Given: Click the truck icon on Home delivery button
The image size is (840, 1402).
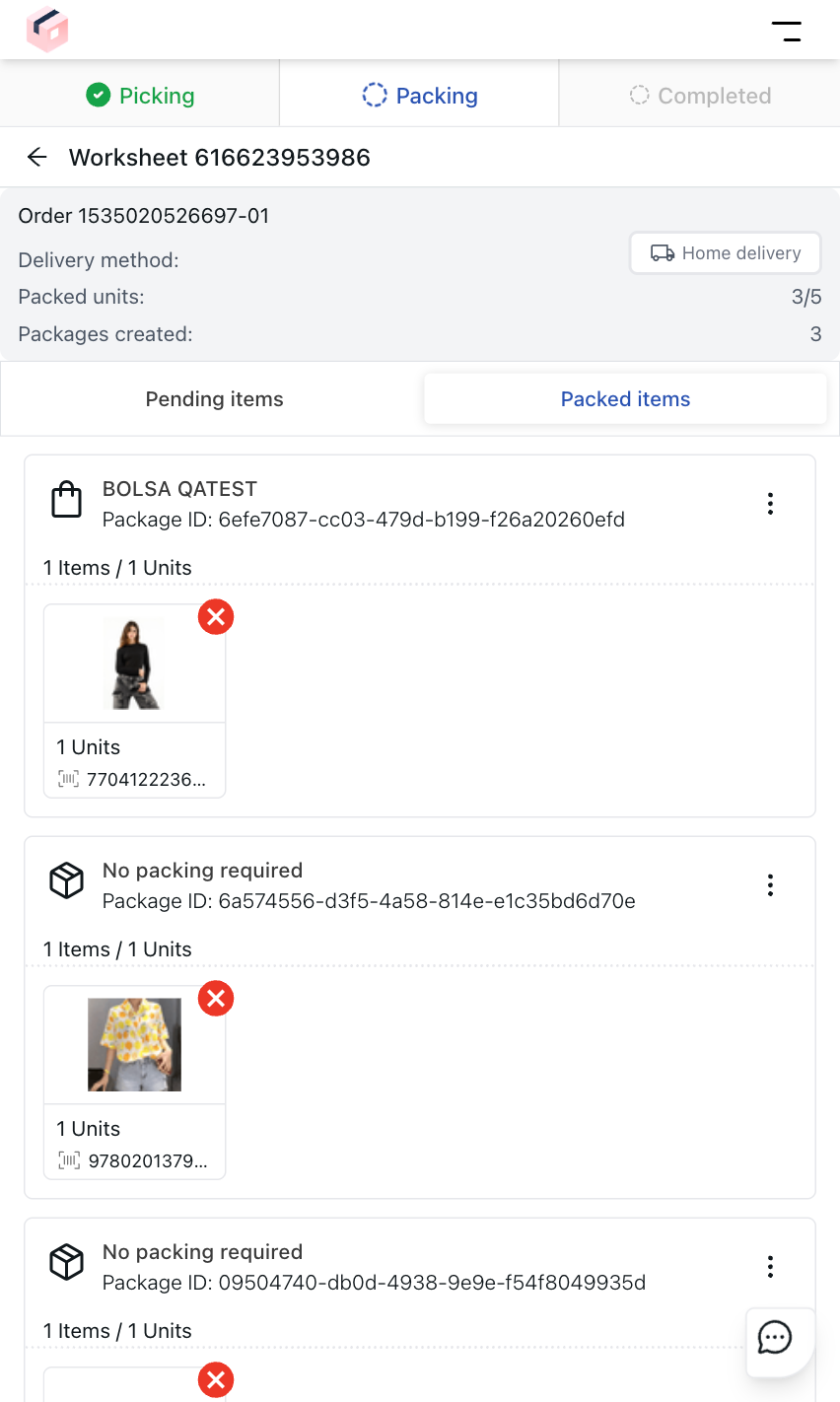Looking at the screenshot, I should (663, 252).
